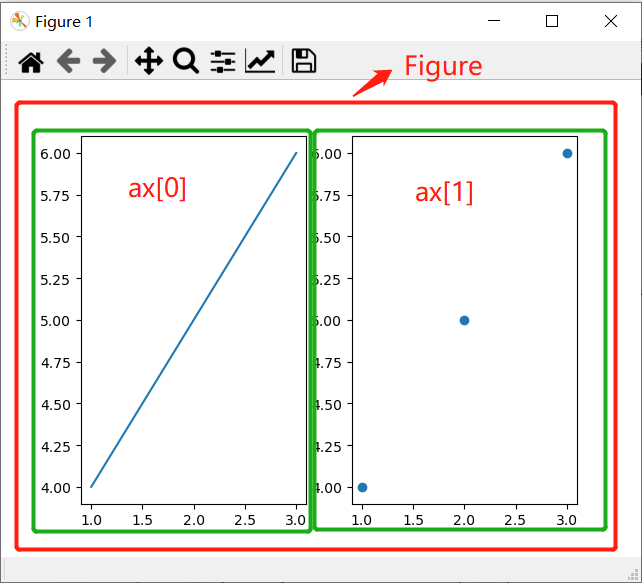
Task: Click the top-right scatter point at 6.00
Action: point(567,154)
